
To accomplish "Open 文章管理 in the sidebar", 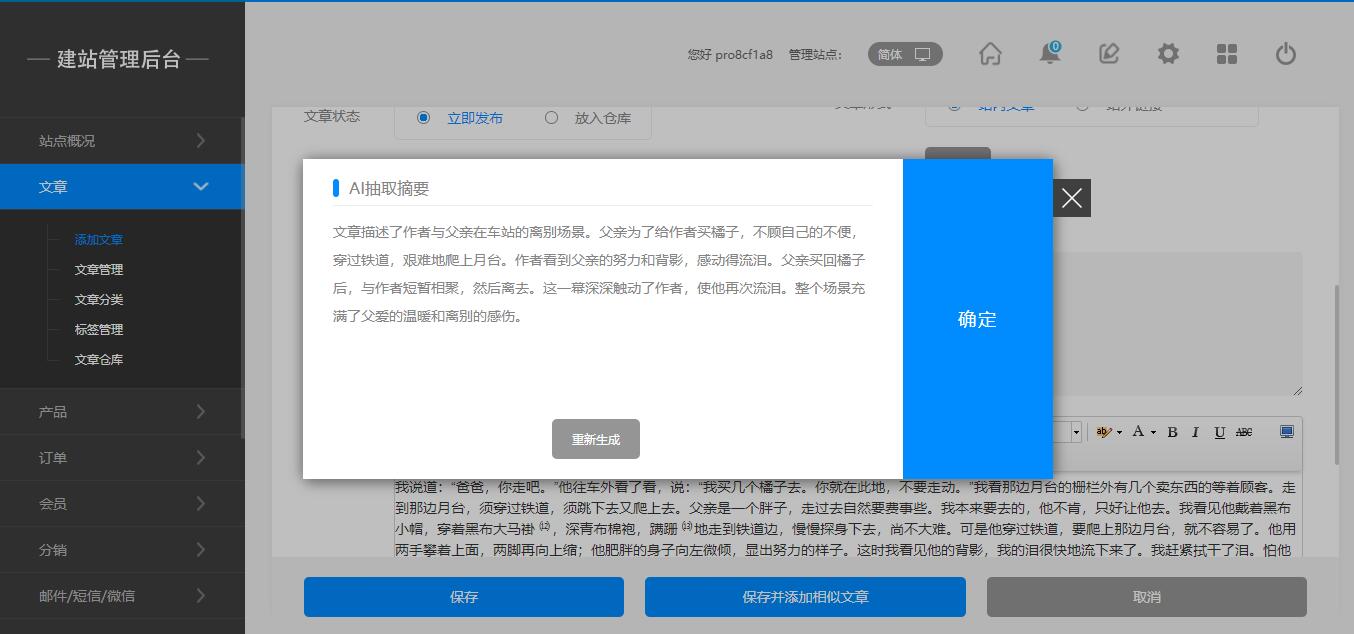I will [x=99, y=270].
